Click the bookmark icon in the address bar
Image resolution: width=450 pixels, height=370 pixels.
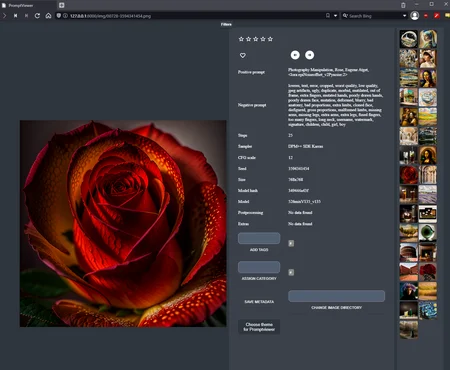[328, 16]
